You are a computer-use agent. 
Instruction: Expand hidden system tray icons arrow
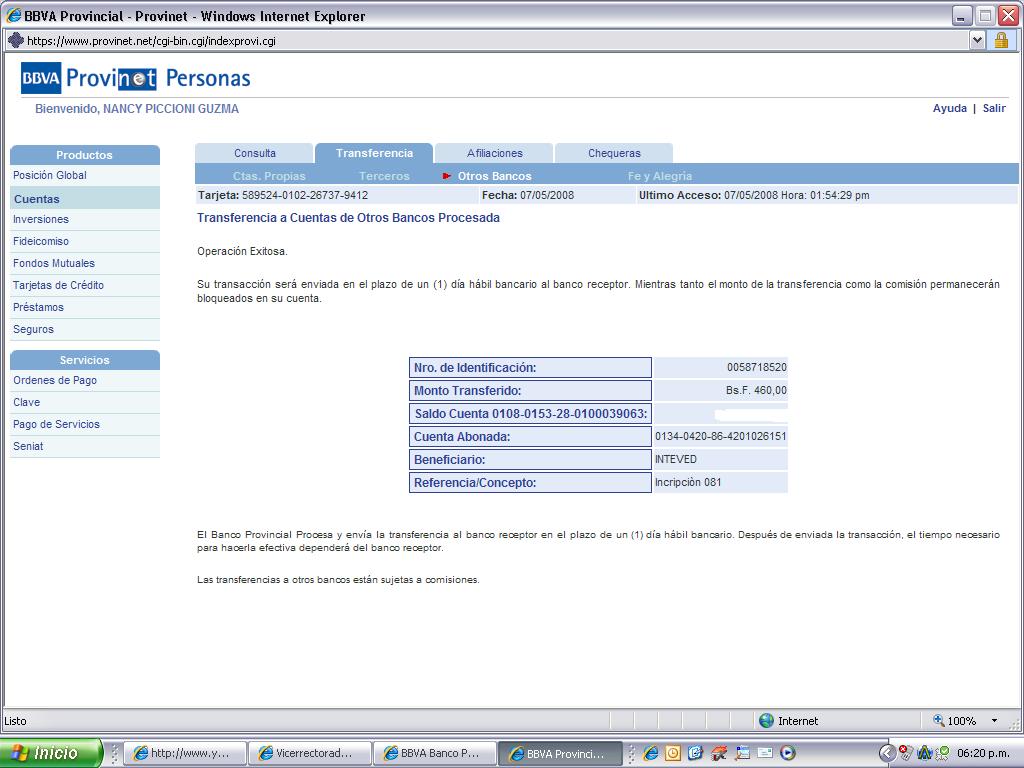coord(886,753)
